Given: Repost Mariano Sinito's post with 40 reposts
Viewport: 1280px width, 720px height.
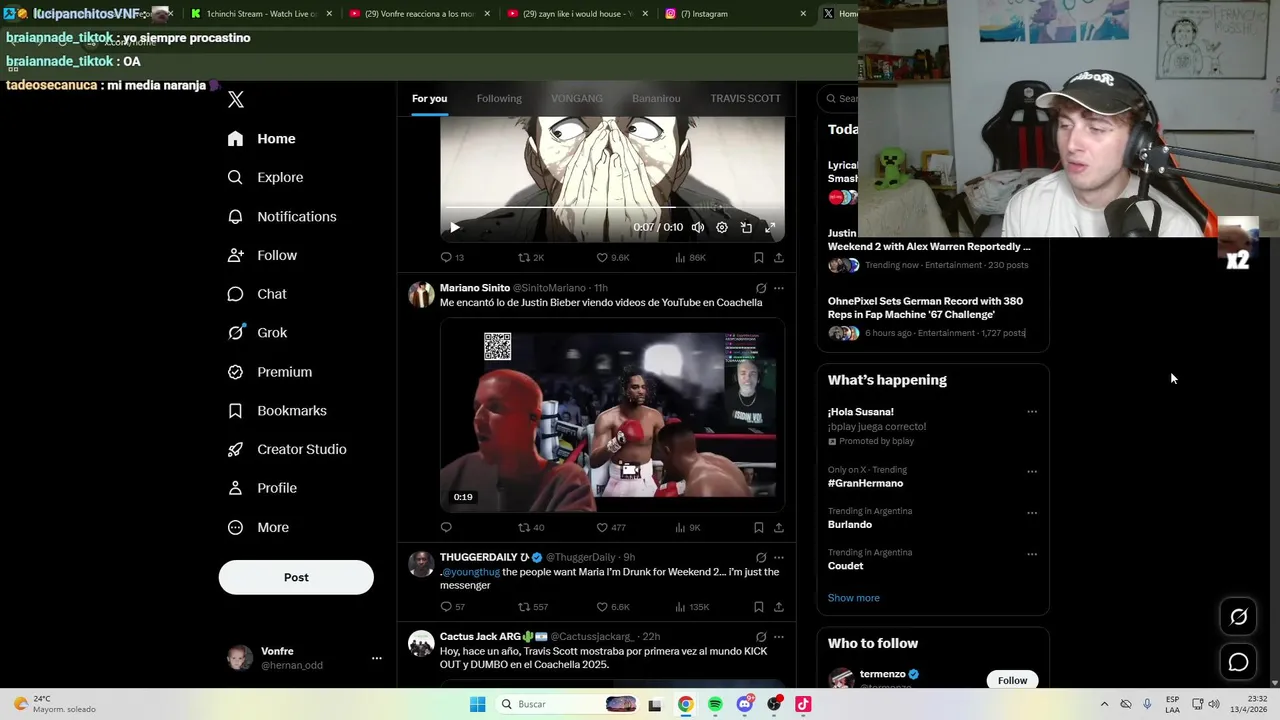Looking at the screenshot, I should tap(531, 527).
